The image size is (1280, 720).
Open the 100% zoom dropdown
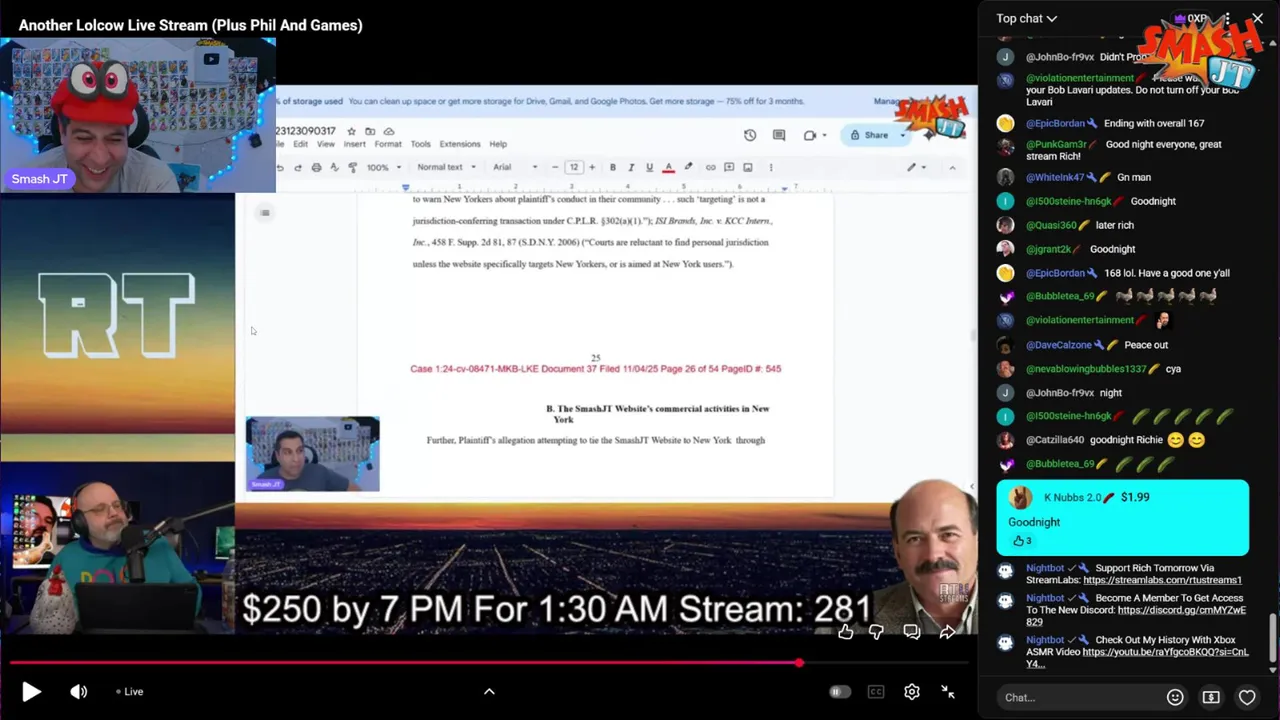383,167
